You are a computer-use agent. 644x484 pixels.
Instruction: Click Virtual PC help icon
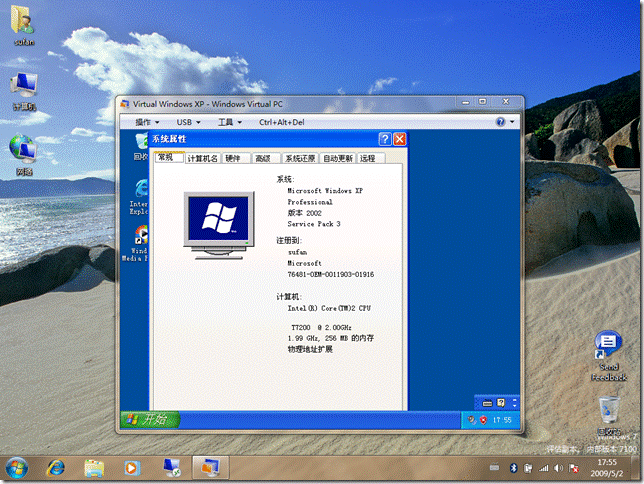coord(500,122)
